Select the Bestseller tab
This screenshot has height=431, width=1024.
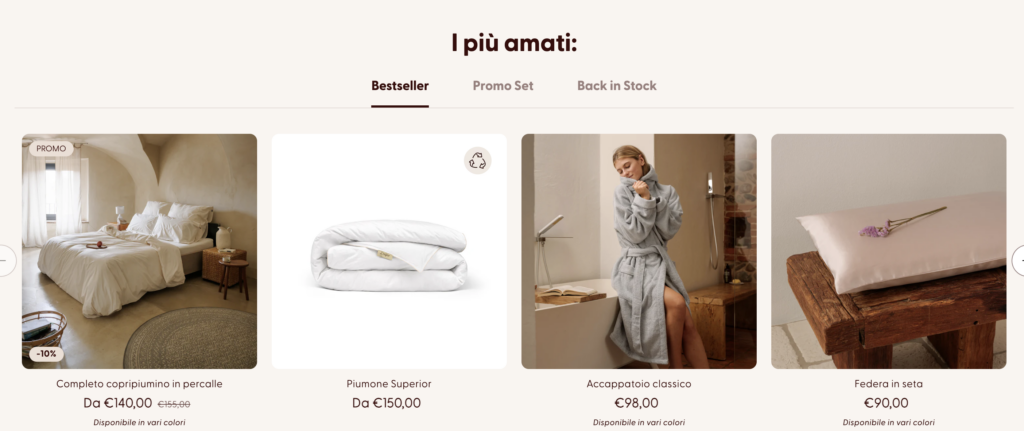tap(400, 86)
